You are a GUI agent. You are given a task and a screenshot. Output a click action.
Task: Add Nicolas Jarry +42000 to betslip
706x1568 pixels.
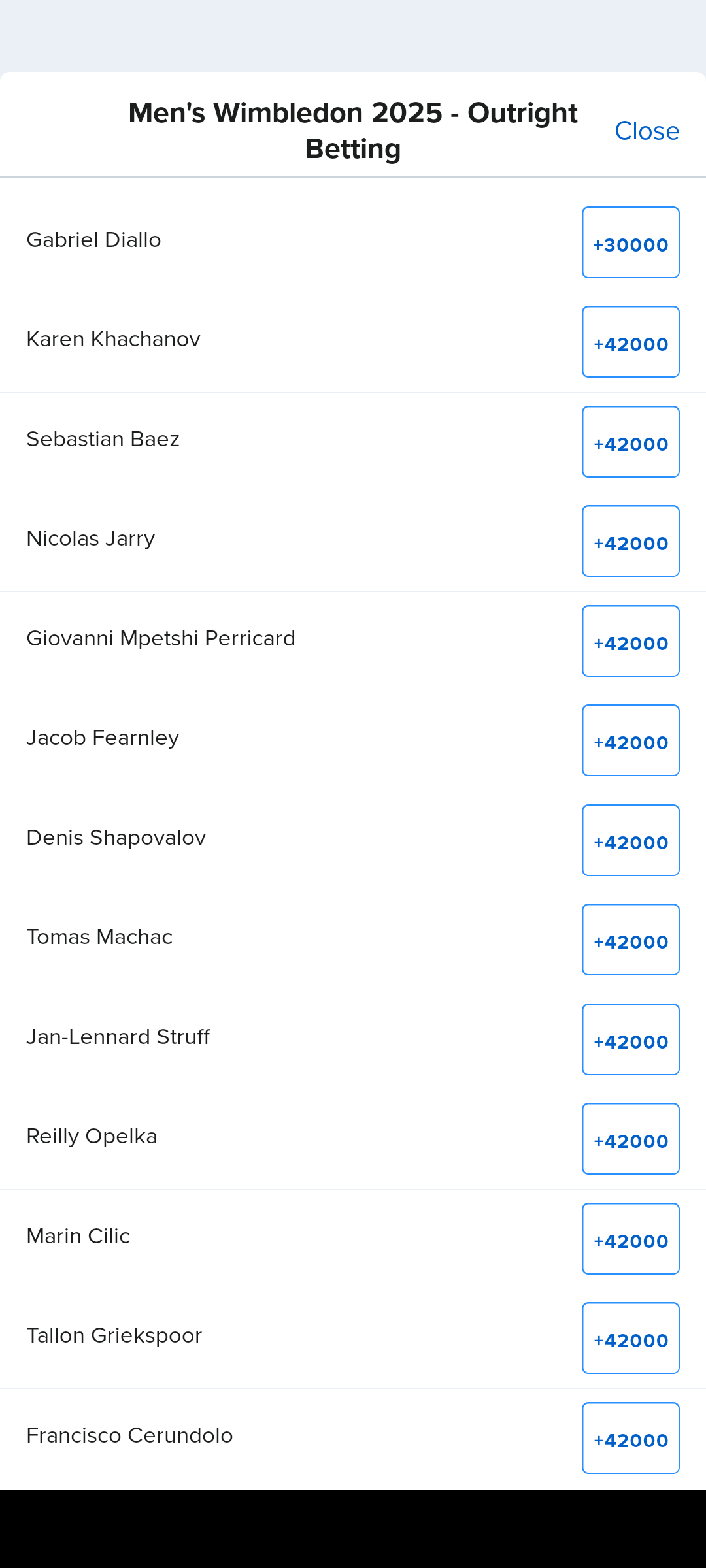point(630,542)
